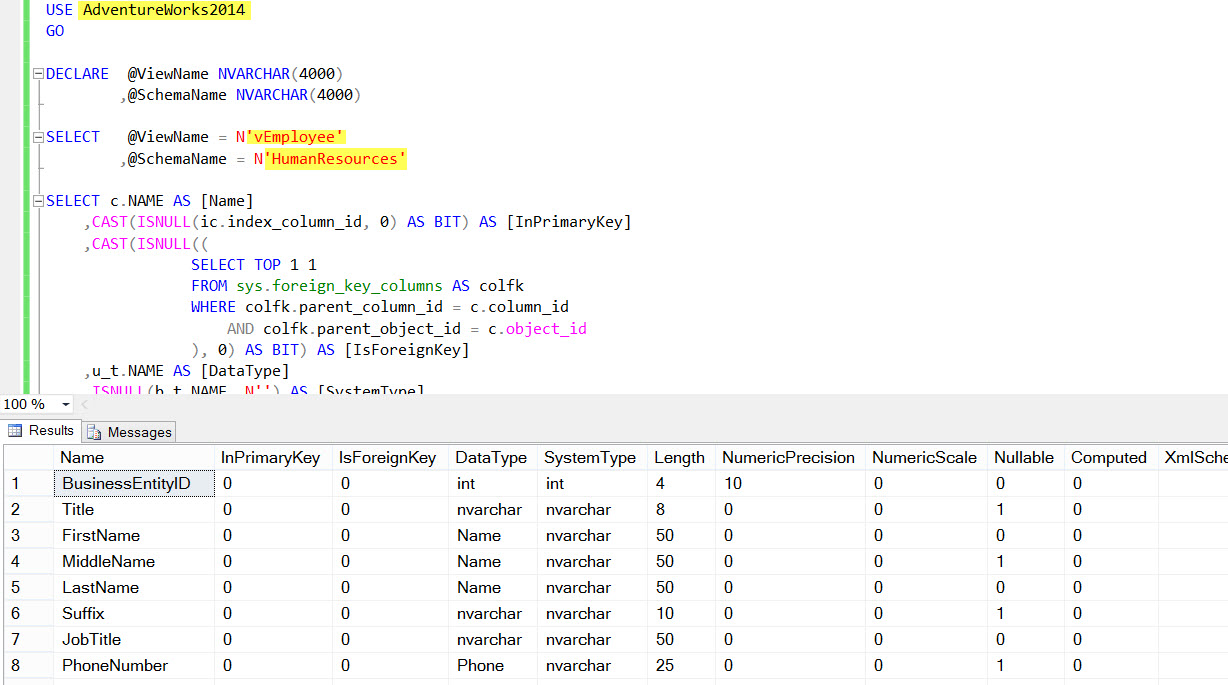
Task: Click the Length value 10 for Suffix
Action: click(681, 614)
